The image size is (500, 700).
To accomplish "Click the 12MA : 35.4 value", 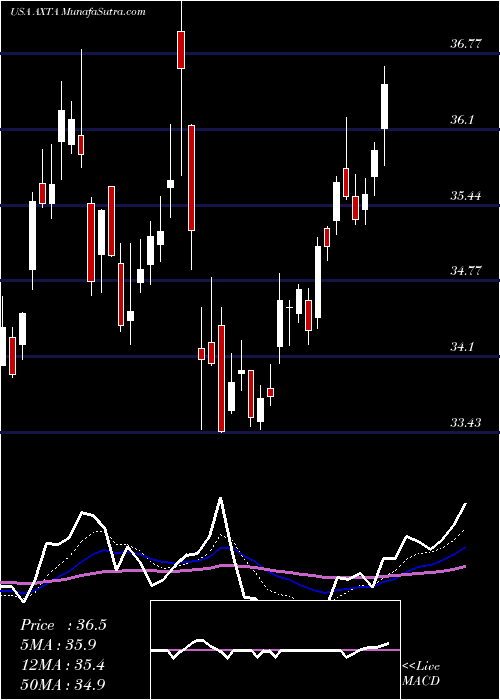I will point(62,665).
